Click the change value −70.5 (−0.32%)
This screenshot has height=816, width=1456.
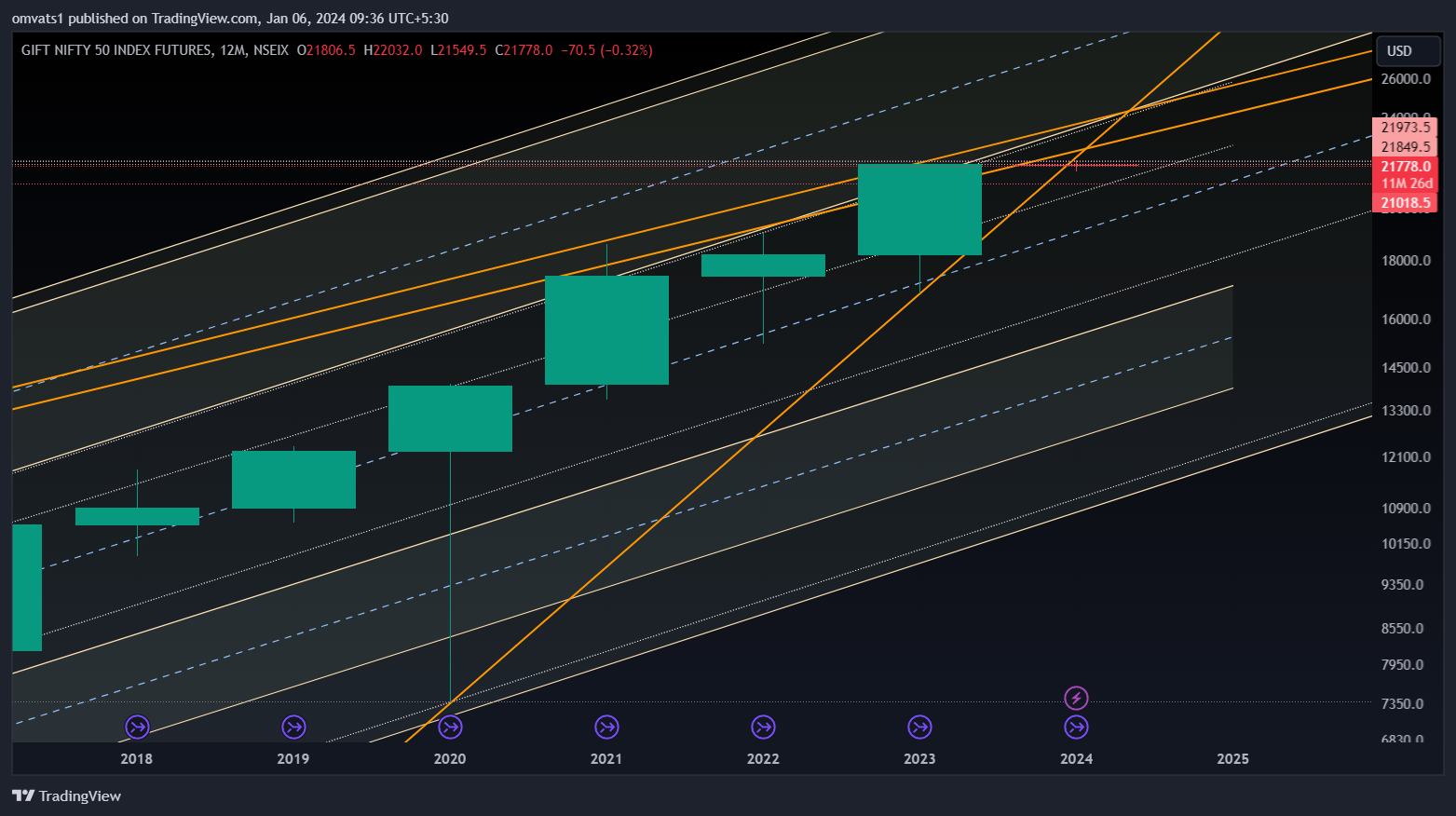[606, 50]
